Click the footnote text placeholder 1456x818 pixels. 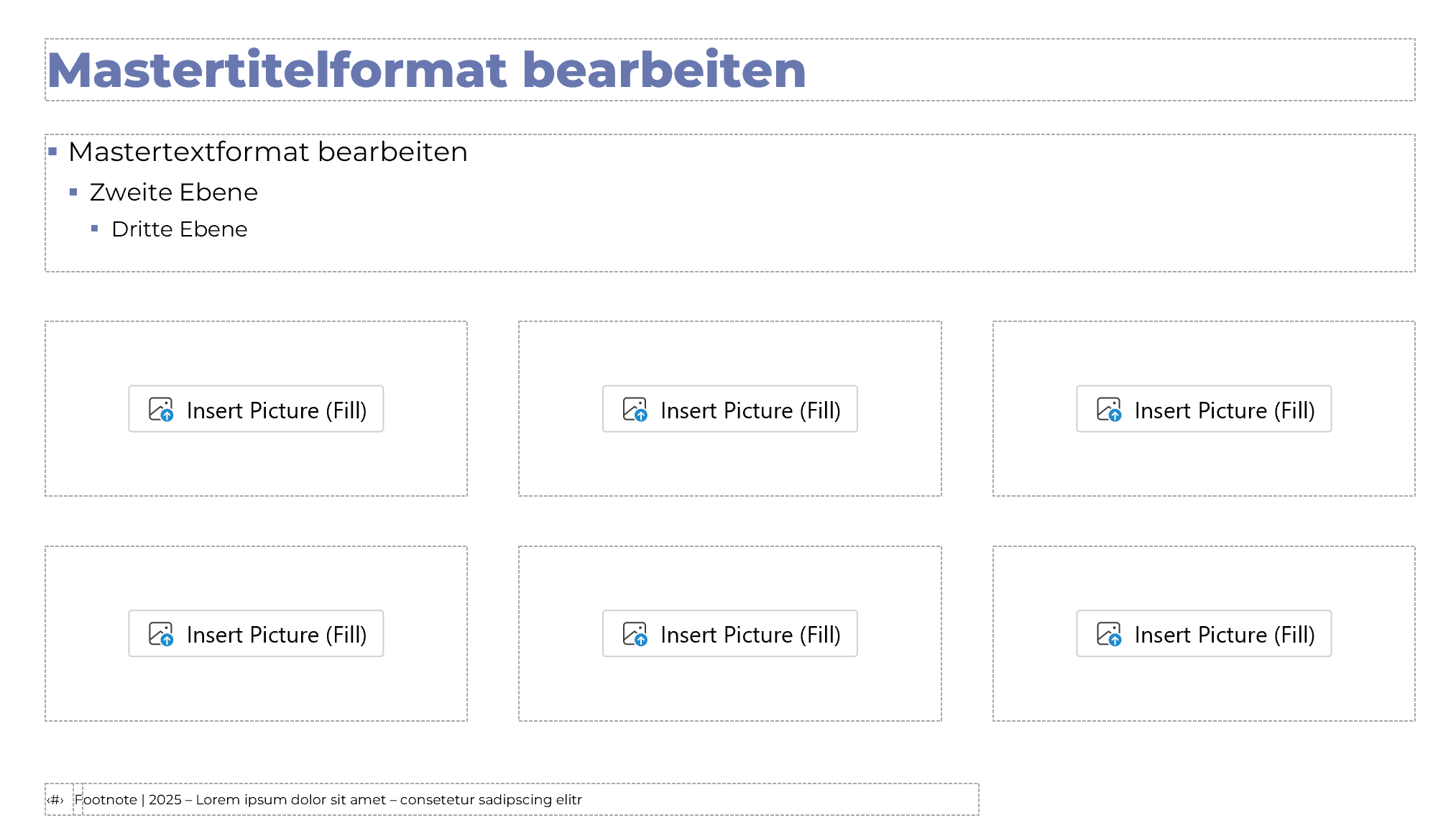[328, 799]
